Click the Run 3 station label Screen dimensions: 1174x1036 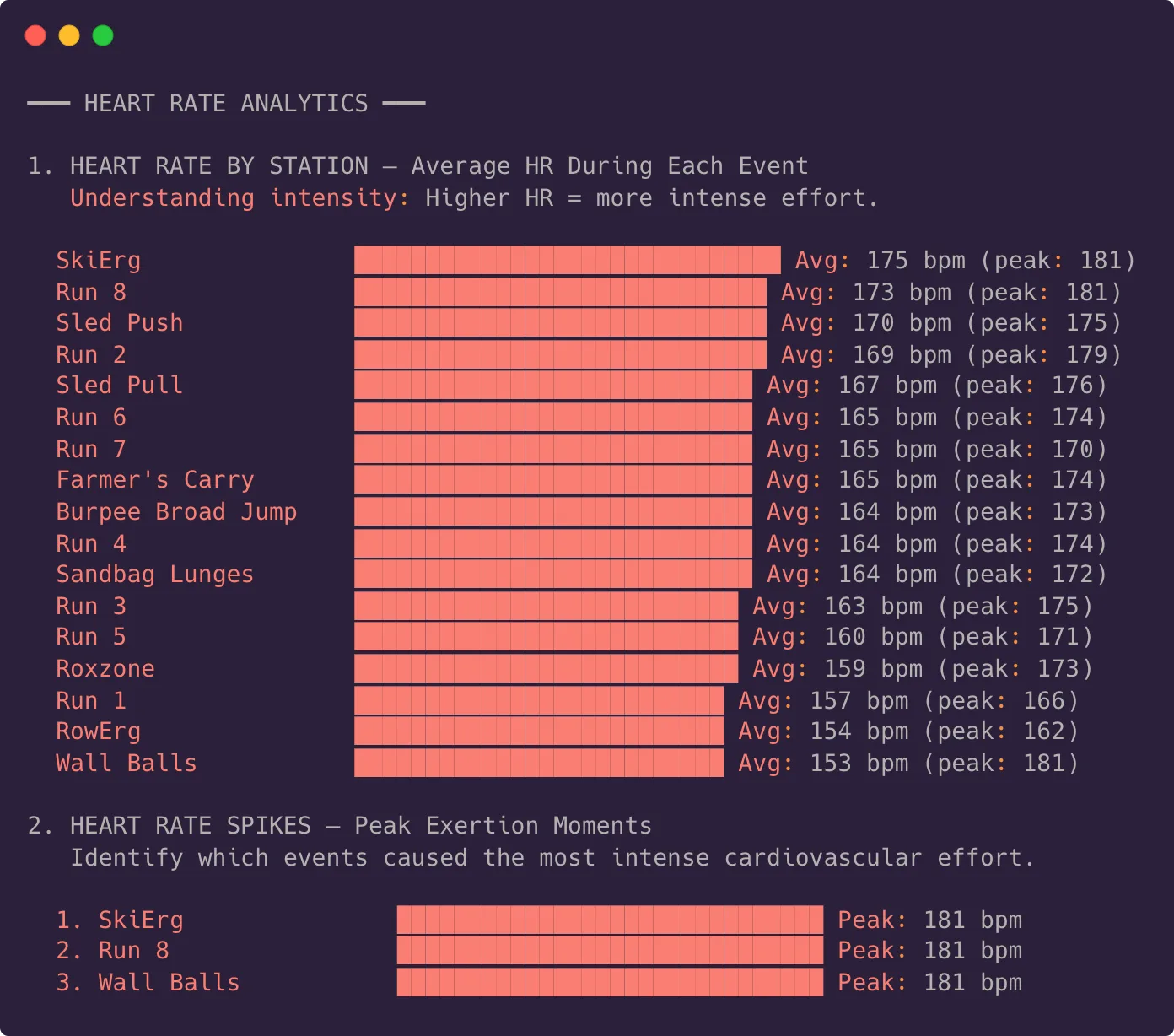point(91,607)
